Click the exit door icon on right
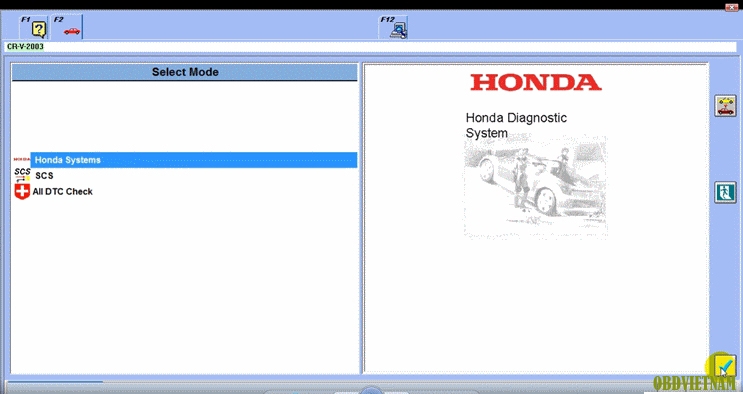The image size is (743, 394). coord(725,192)
